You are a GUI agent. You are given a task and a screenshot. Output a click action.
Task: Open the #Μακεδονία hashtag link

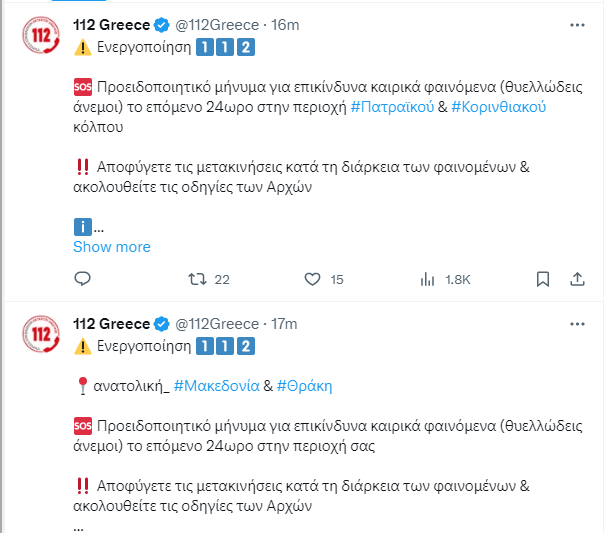pyautogui.click(x=217, y=385)
